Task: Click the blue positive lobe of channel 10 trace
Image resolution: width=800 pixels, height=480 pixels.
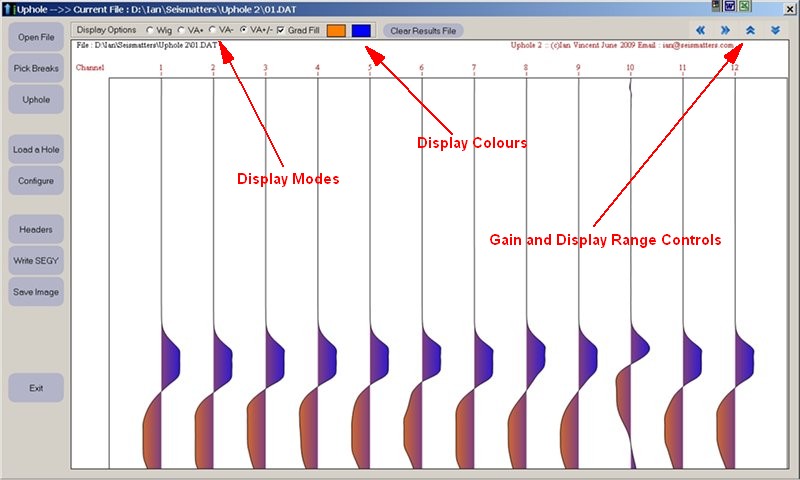Action: pos(639,347)
